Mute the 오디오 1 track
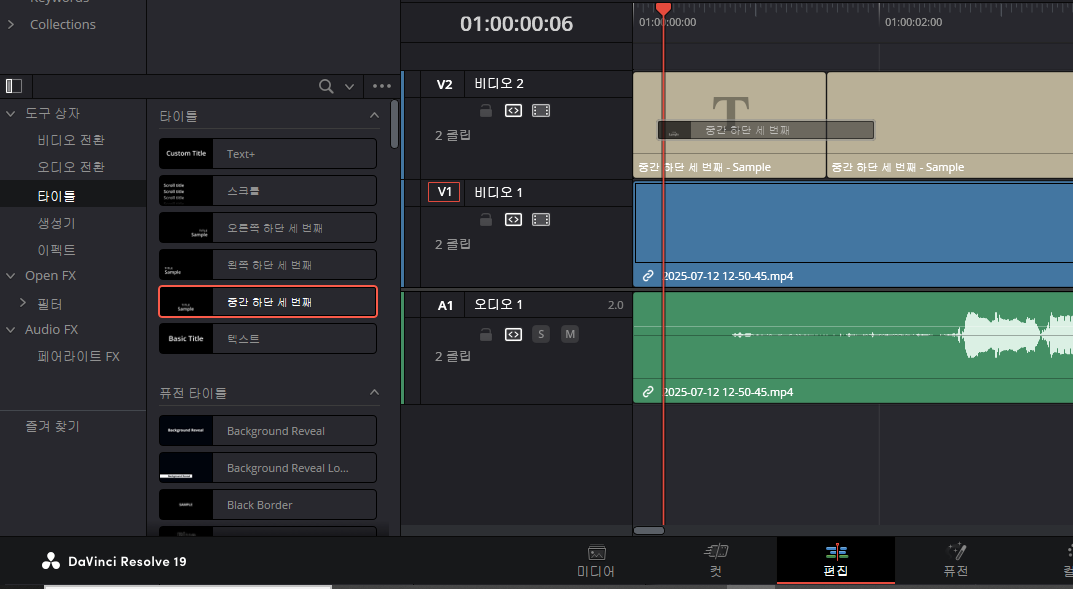 (x=569, y=334)
